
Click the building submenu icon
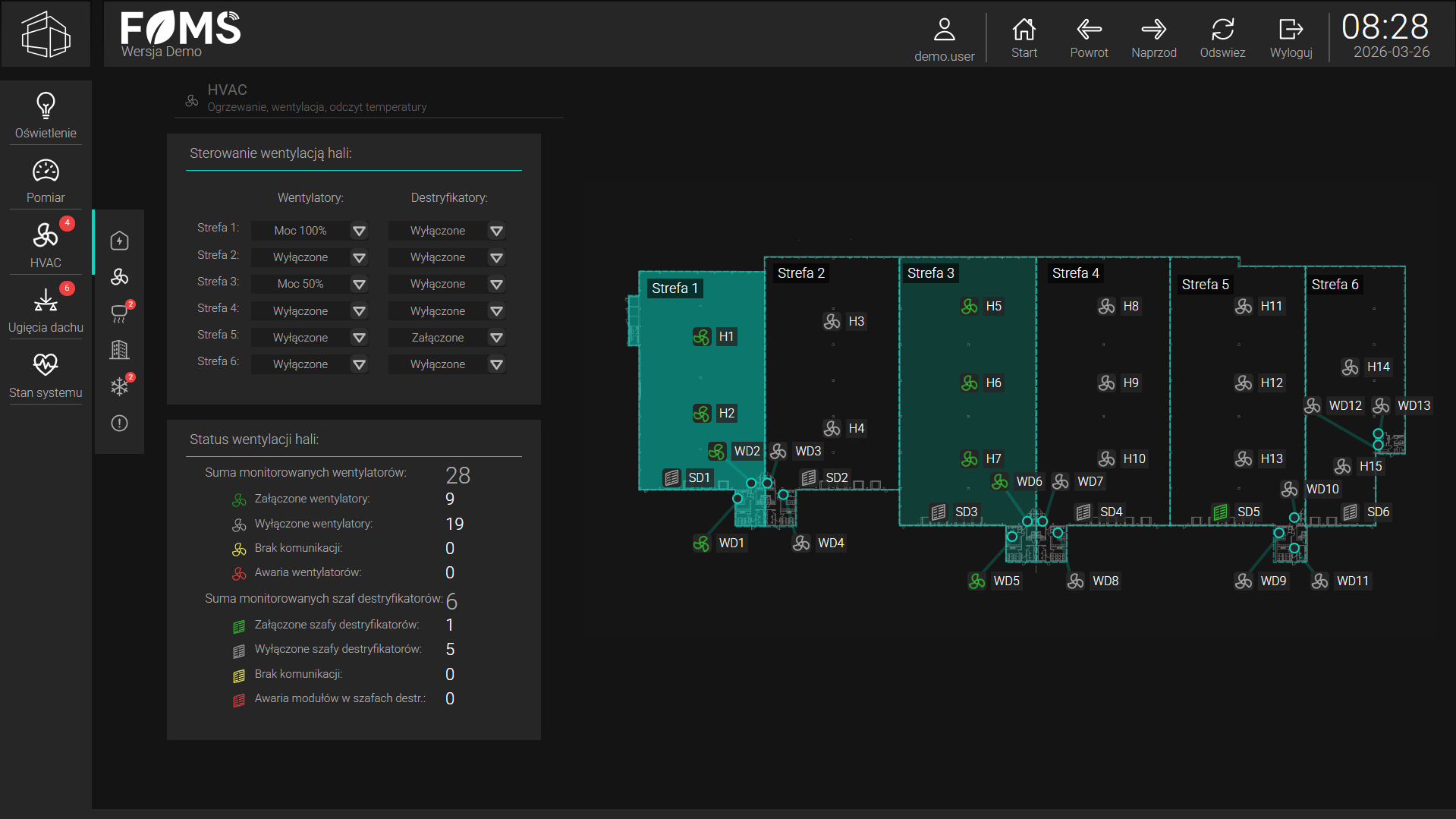coord(119,350)
